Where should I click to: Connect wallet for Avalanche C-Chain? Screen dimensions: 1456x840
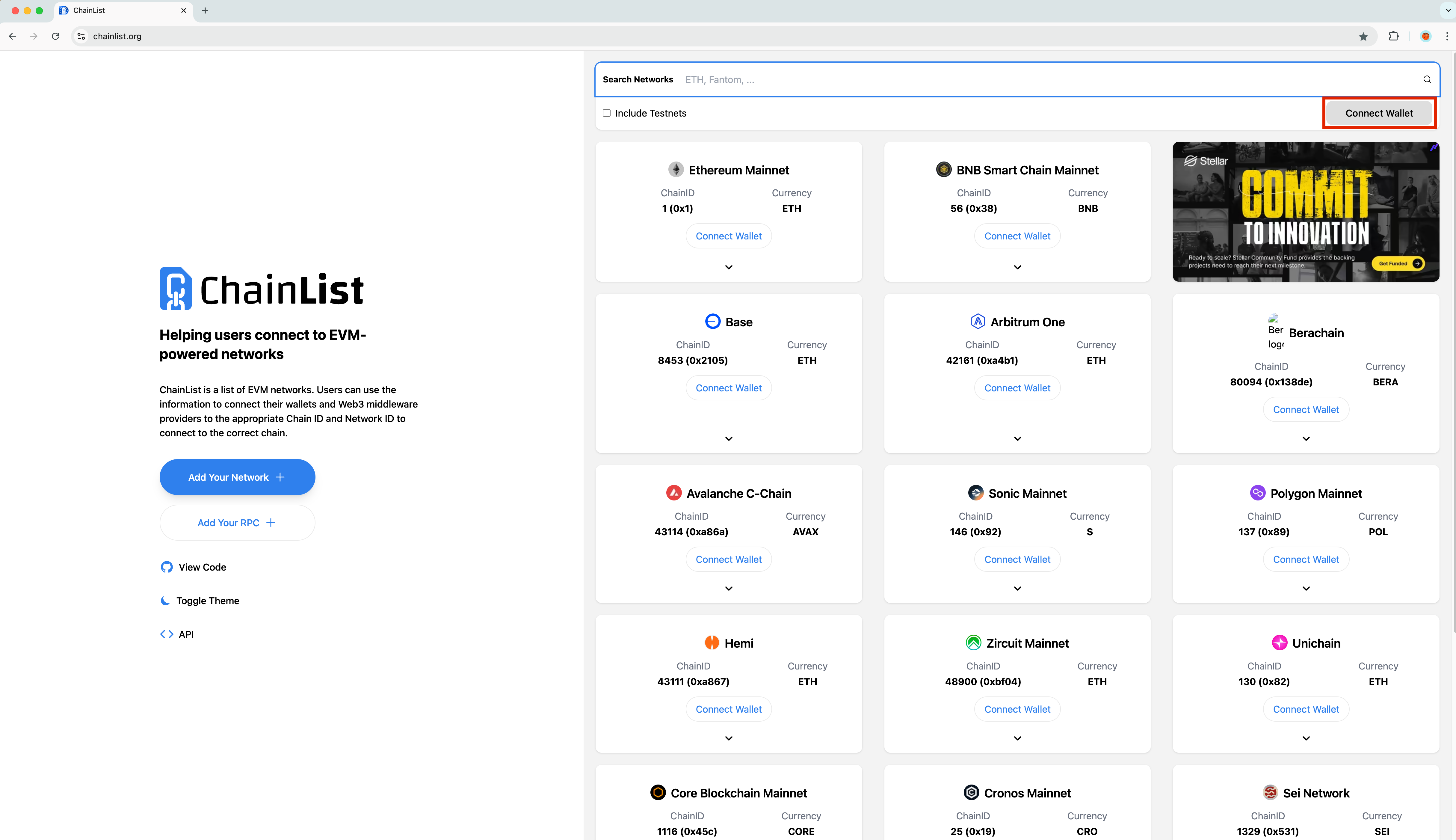(x=729, y=559)
